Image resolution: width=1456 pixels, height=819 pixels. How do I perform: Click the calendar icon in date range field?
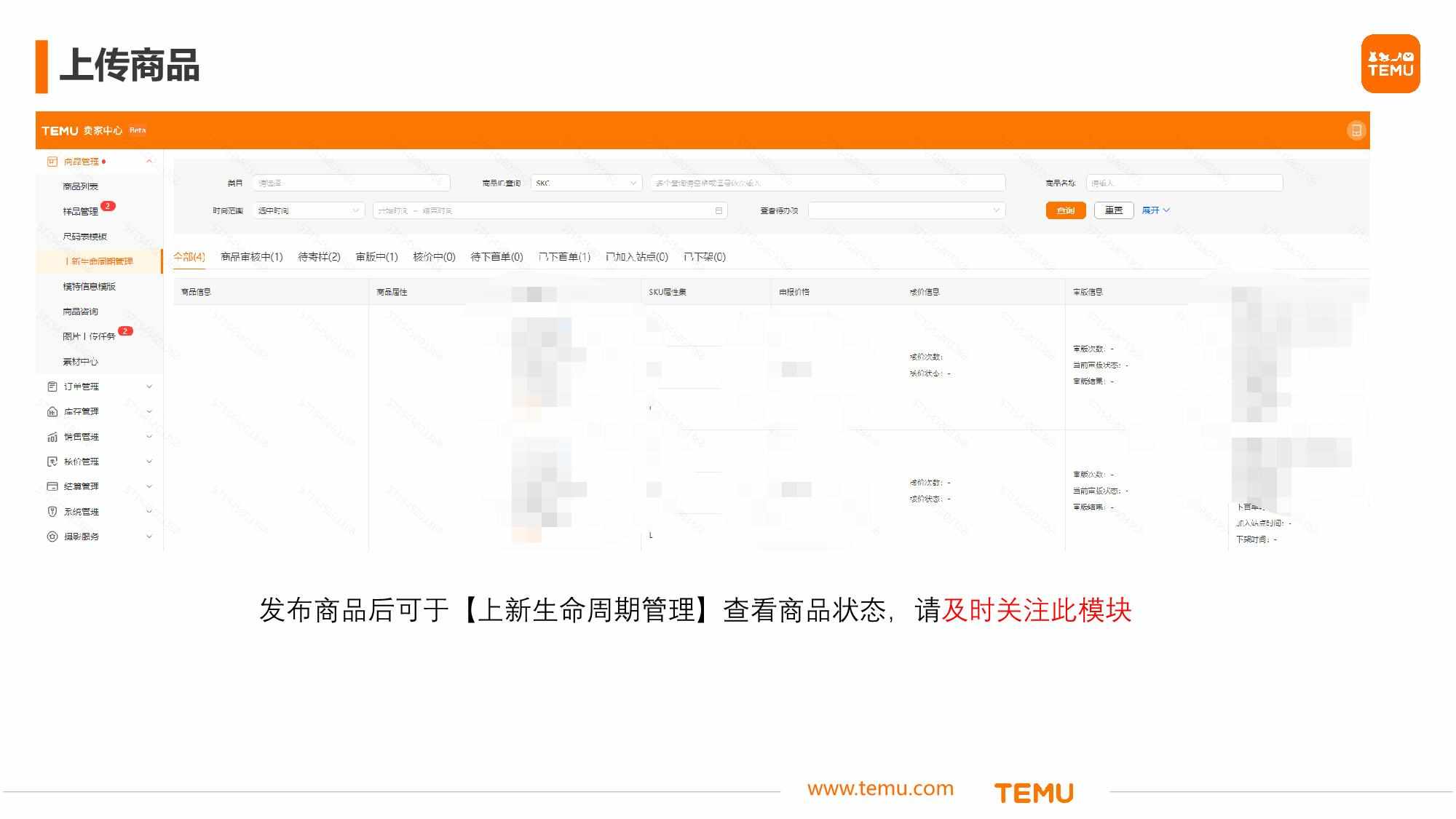coord(719,210)
